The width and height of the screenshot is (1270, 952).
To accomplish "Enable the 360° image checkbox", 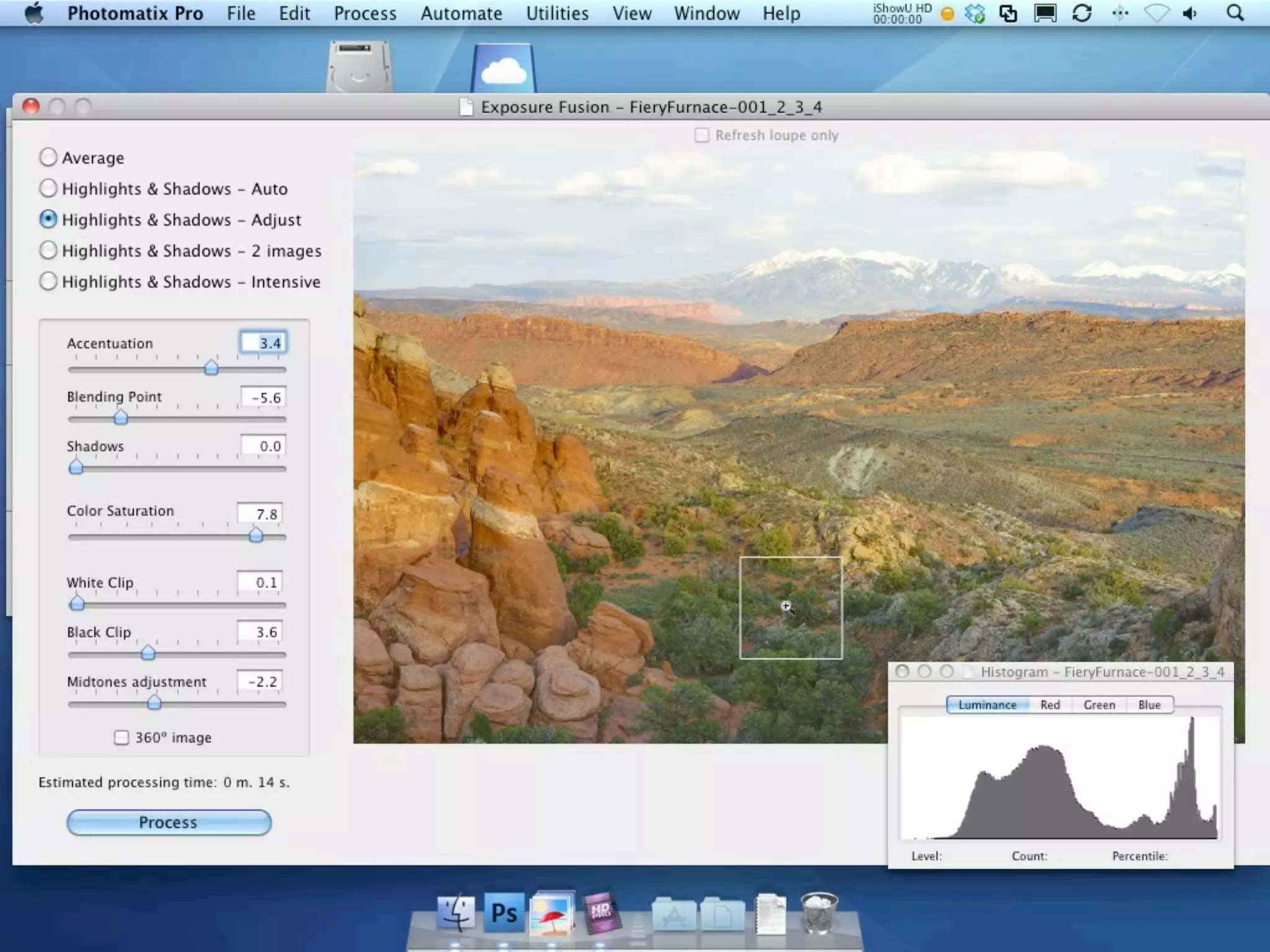I will (x=122, y=738).
